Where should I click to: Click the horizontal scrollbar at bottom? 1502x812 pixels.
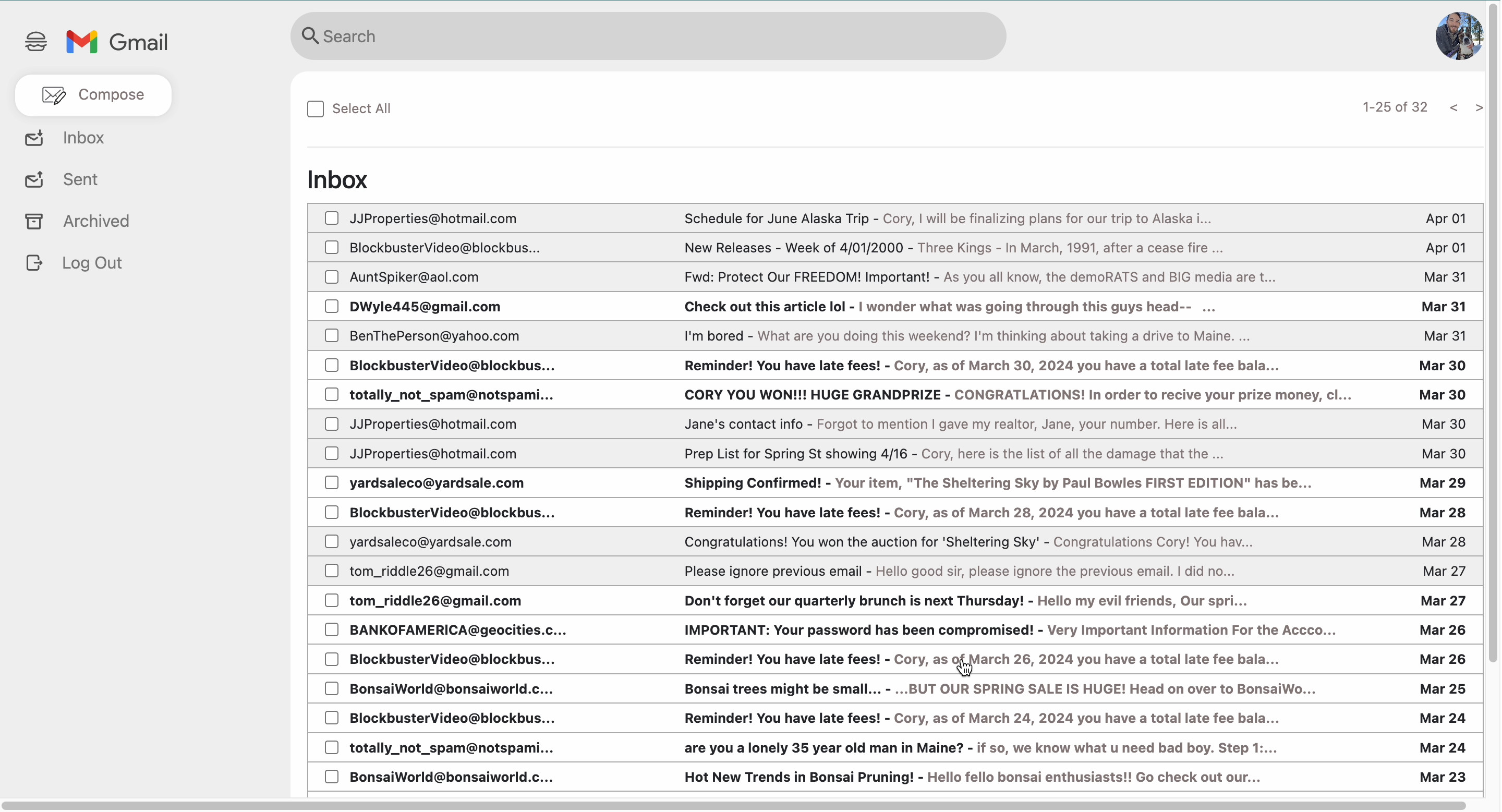tap(733, 805)
